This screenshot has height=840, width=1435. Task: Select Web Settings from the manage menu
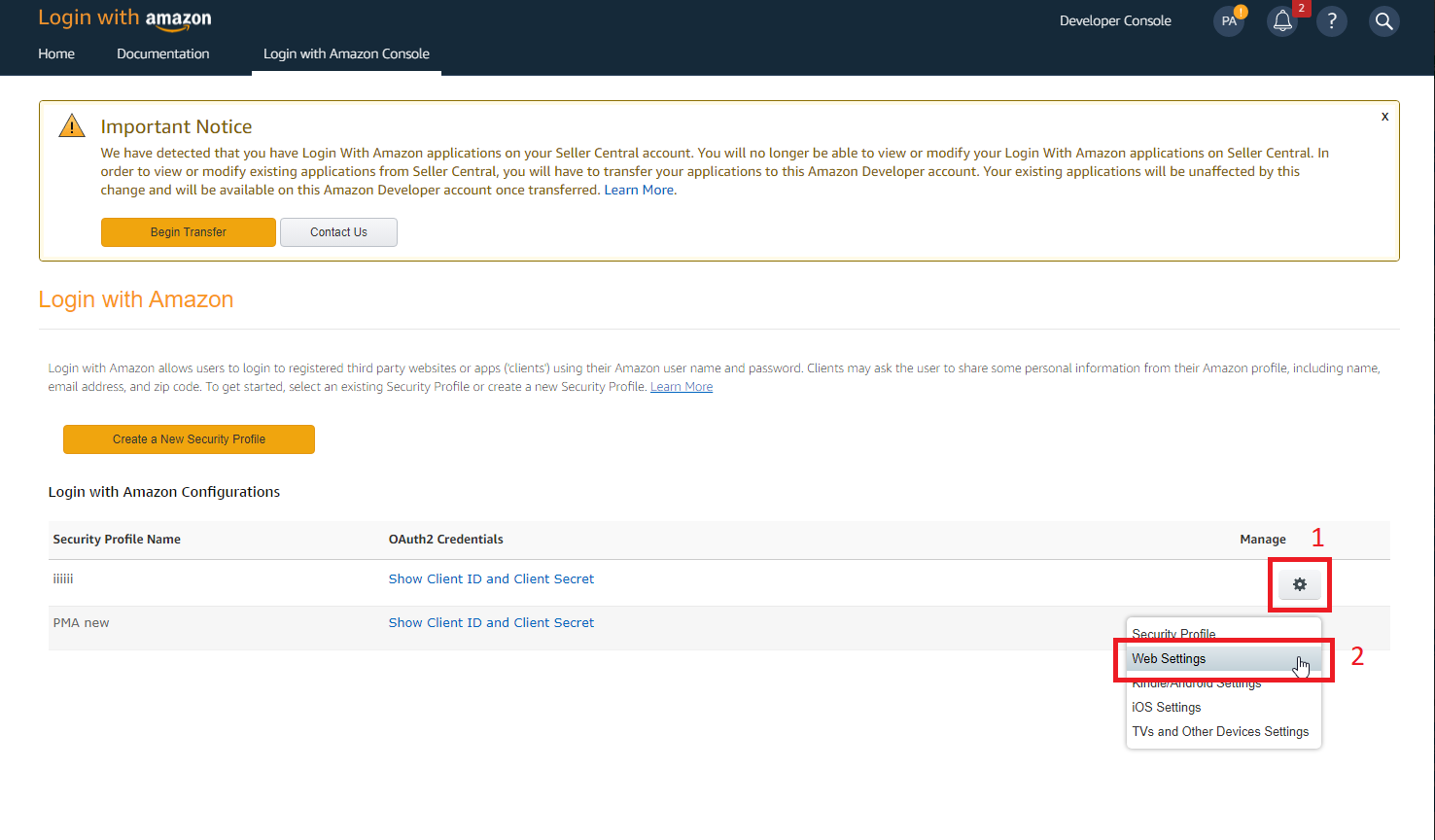tap(1169, 659)
